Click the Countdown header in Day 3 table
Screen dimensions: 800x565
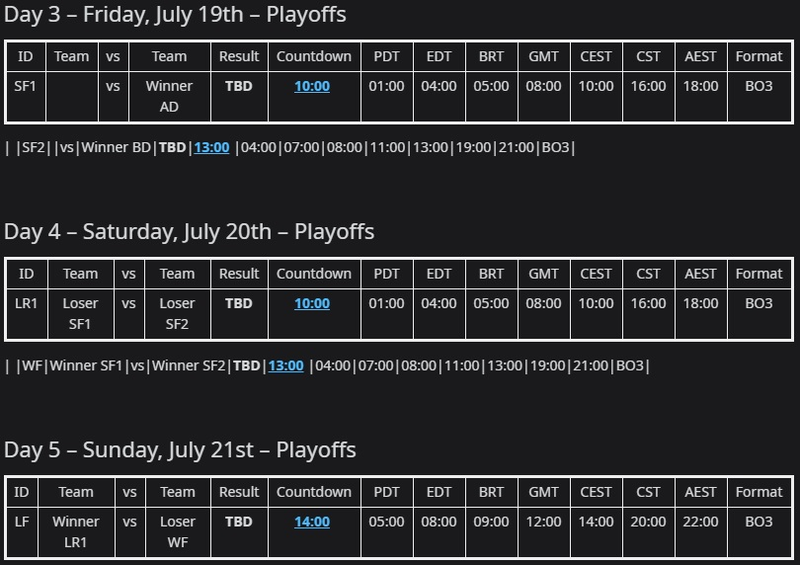pyautogui.click(x=314, y=57)
